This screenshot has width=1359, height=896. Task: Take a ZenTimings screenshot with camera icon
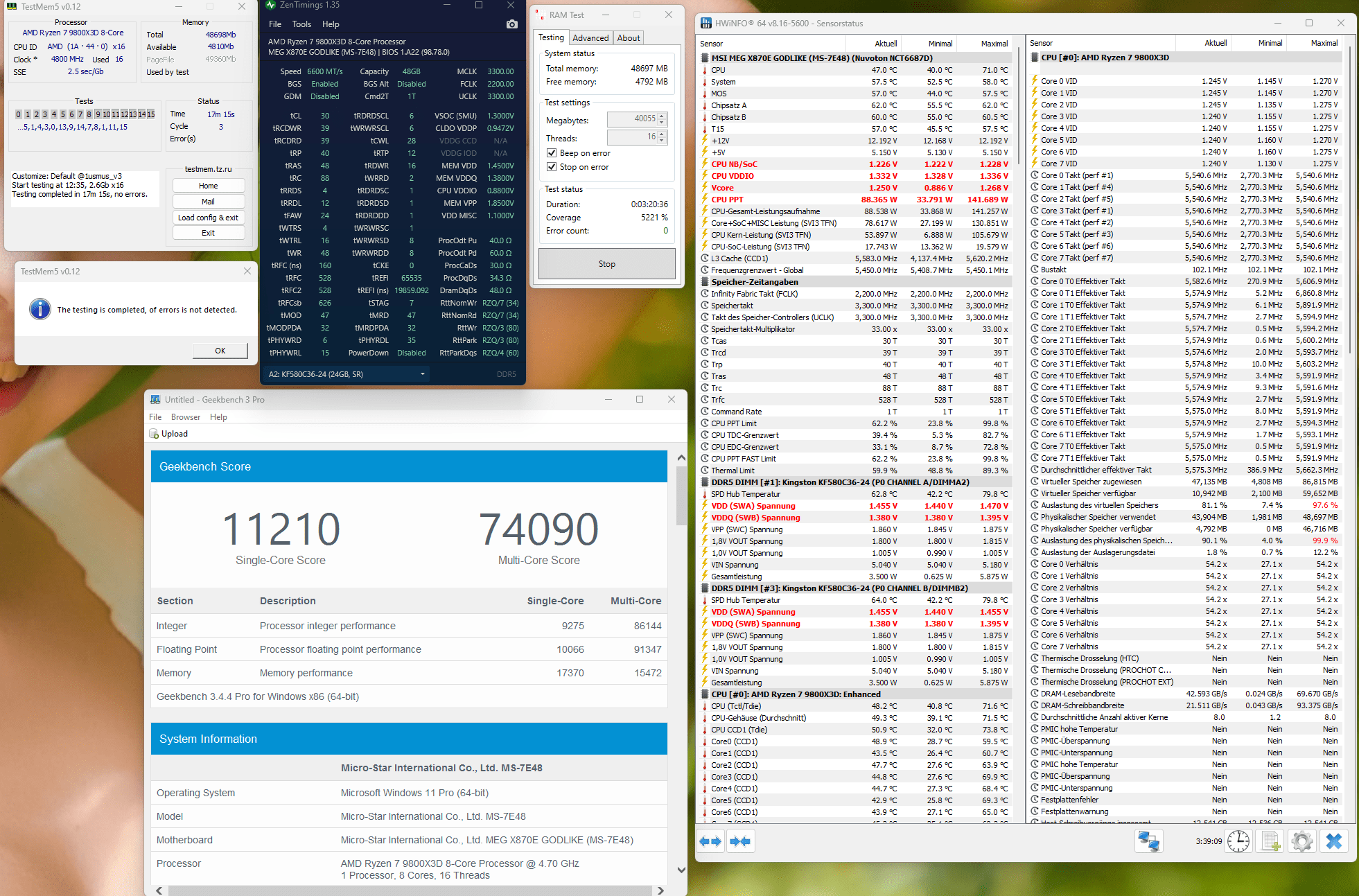[512, 24]
